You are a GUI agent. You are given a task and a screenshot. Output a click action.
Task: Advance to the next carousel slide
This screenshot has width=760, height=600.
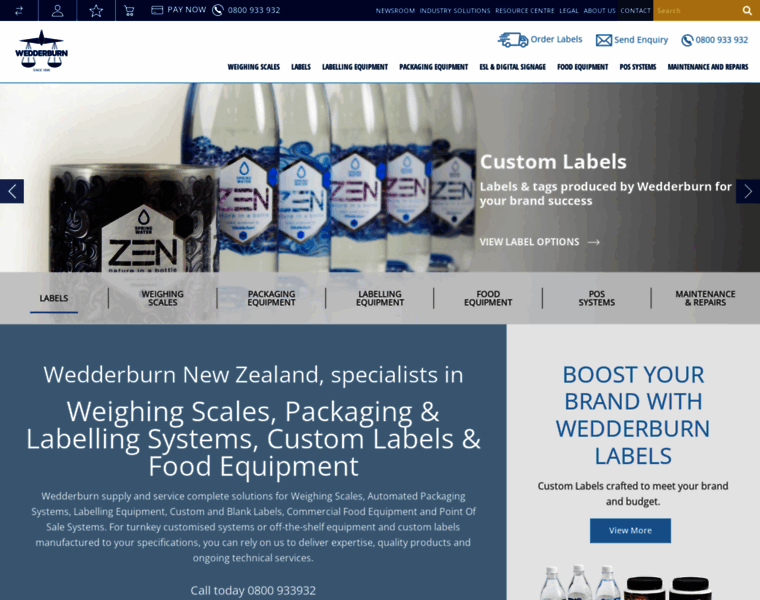tap(748, 191)
